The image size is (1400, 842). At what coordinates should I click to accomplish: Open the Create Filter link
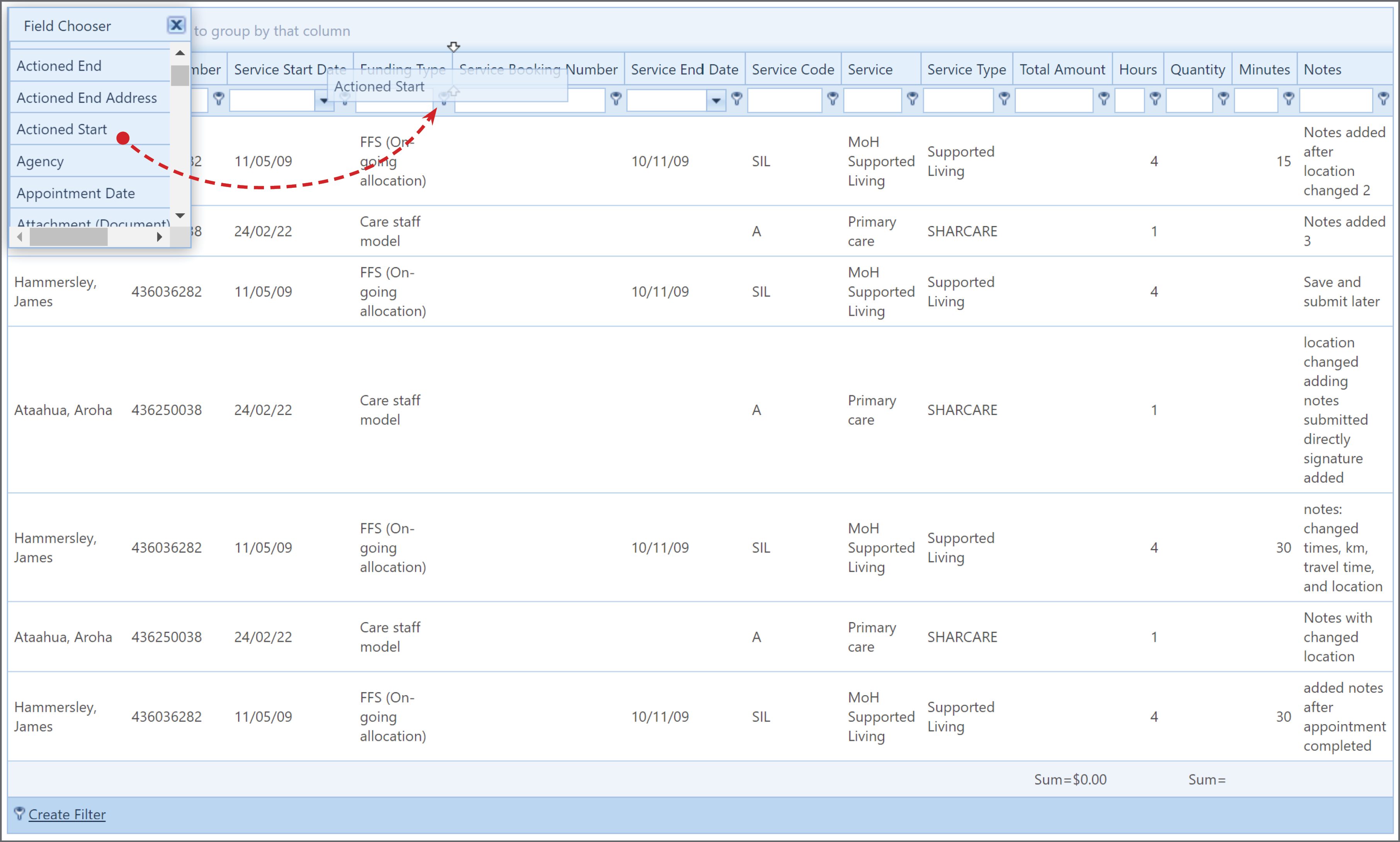click(x=67, y=814)
